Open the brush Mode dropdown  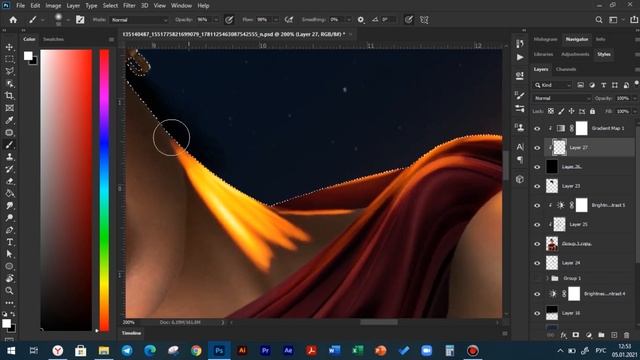[x=139, y=20]
